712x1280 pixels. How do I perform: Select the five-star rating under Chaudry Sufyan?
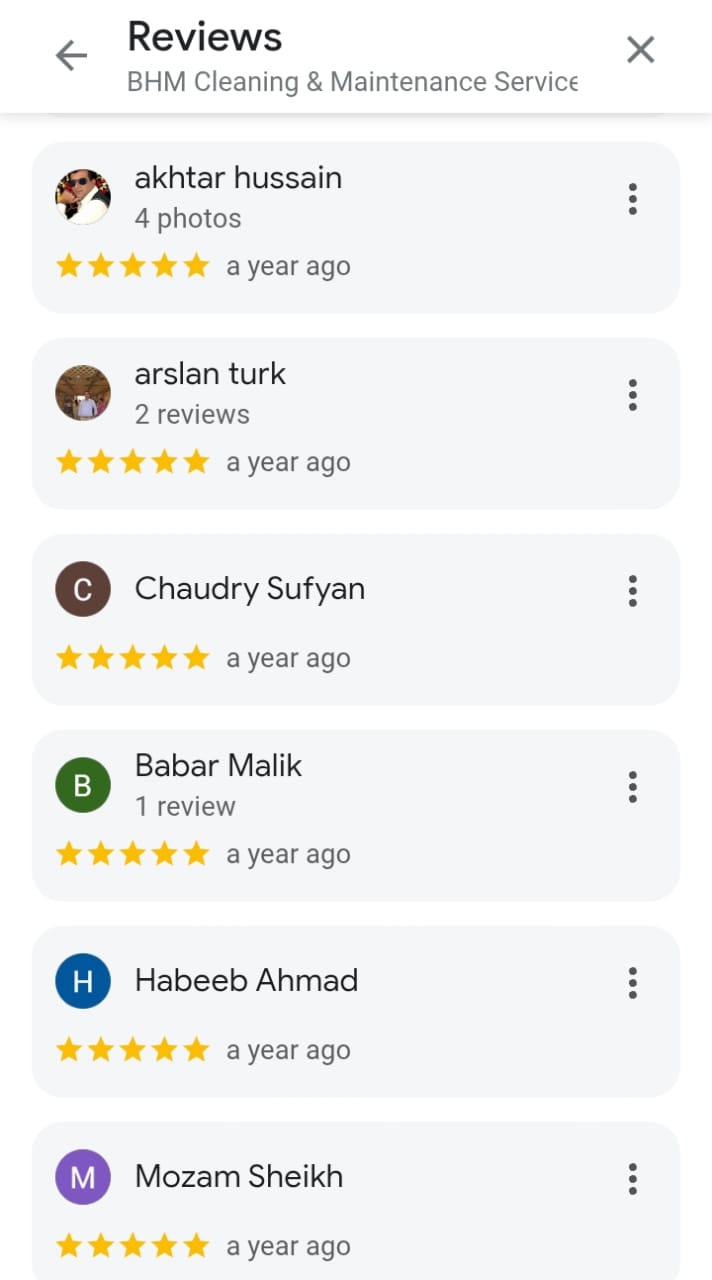point(131,657)
